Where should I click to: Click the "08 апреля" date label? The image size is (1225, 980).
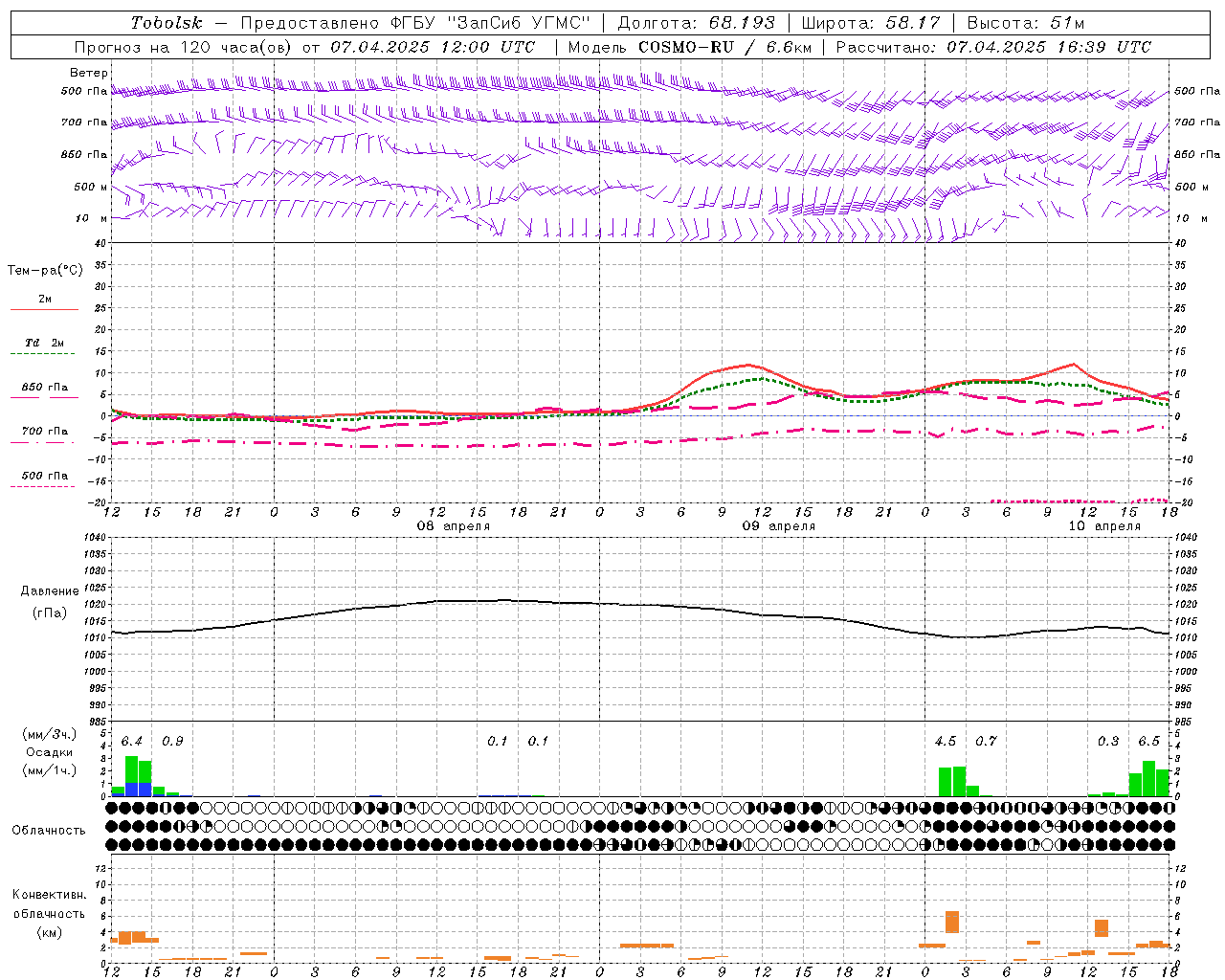453,526
